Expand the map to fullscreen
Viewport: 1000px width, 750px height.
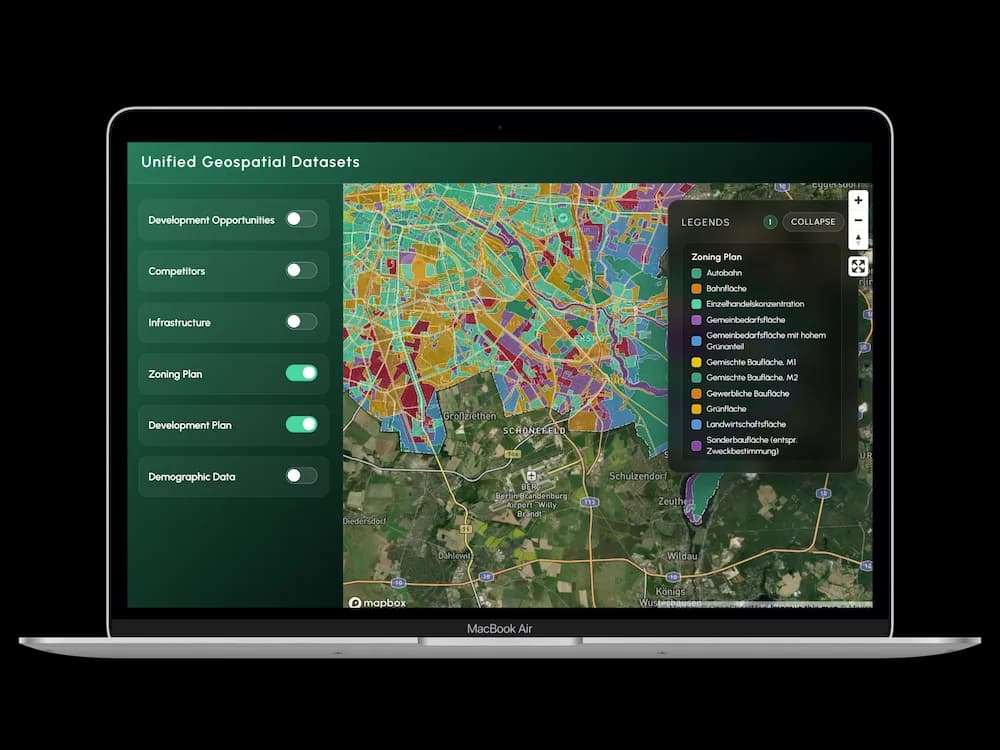tap(858, 266)
